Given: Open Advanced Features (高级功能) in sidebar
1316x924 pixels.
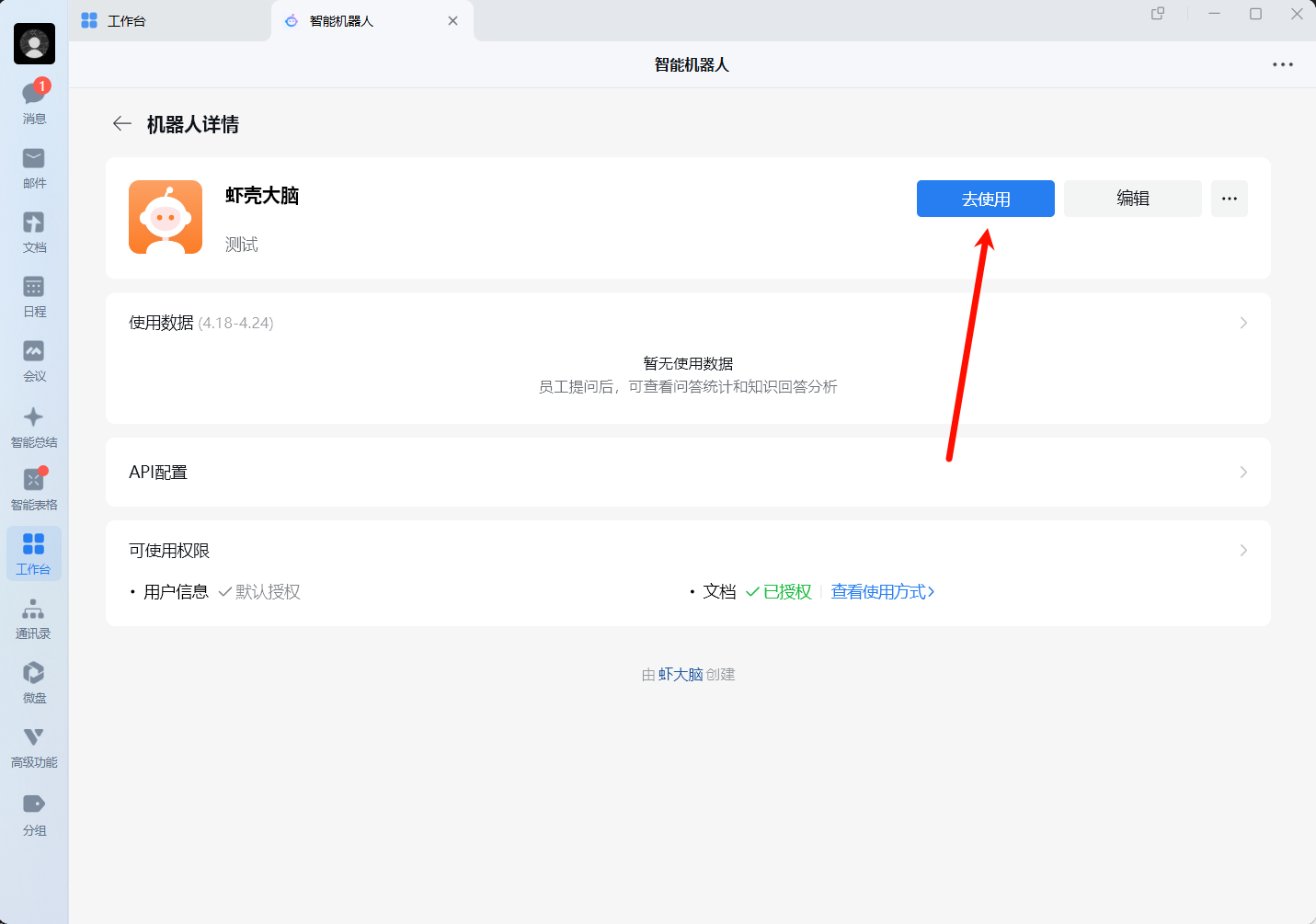Looking at the screenshot, I should (x=34, y=747).
